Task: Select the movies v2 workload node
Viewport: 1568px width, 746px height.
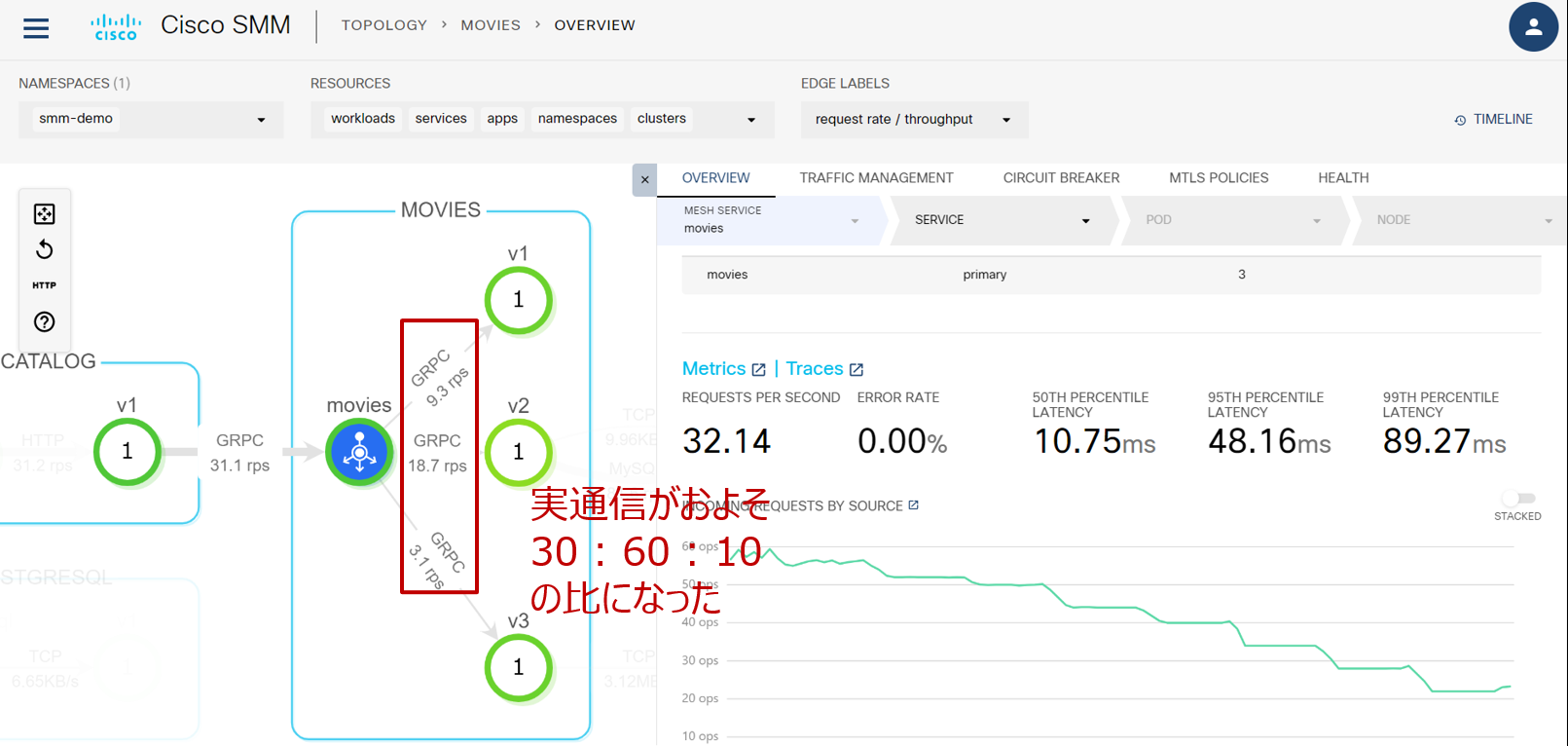Action: point(518,452)
